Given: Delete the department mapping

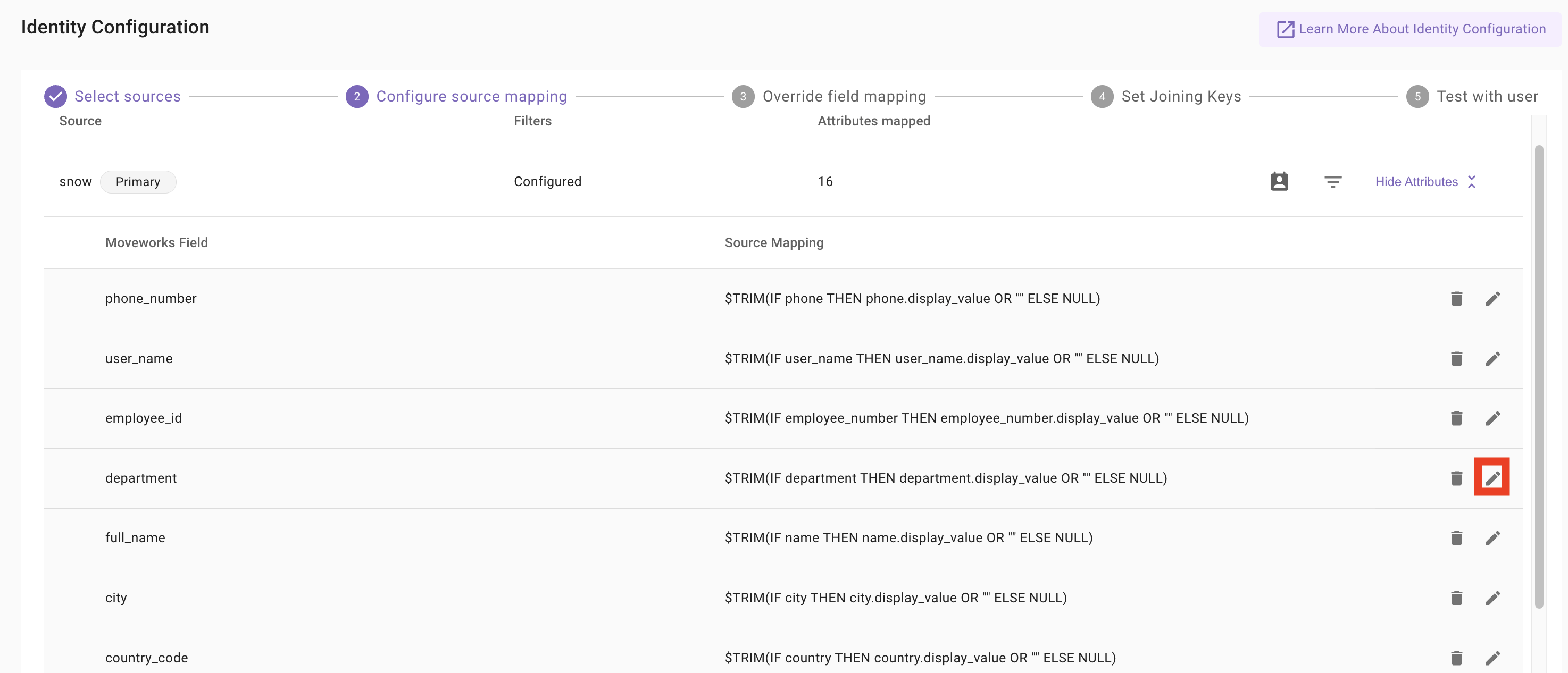Looking at the screenshot, I should point(1457,478).
